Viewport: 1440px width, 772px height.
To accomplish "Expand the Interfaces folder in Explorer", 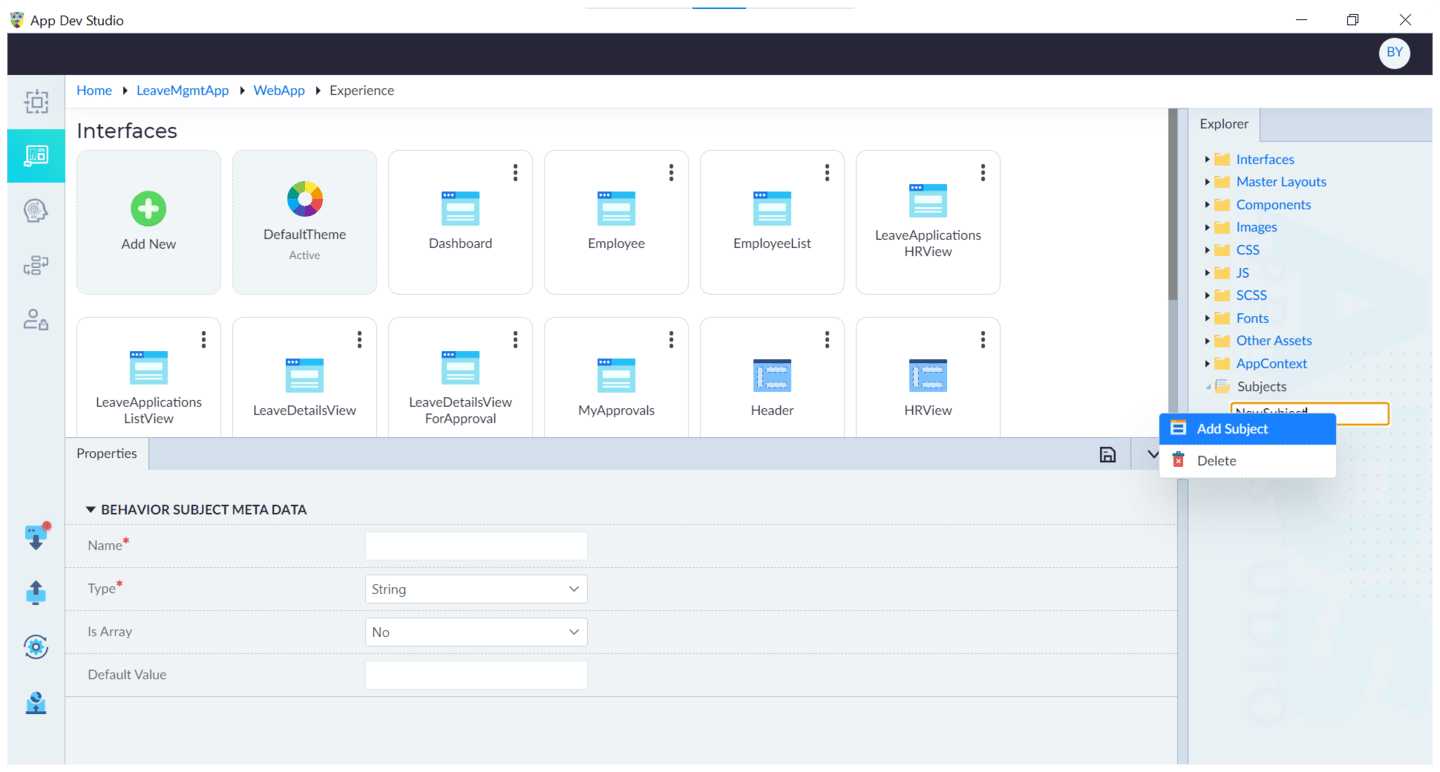I will pyautogui.click(x=1208, y=159).
